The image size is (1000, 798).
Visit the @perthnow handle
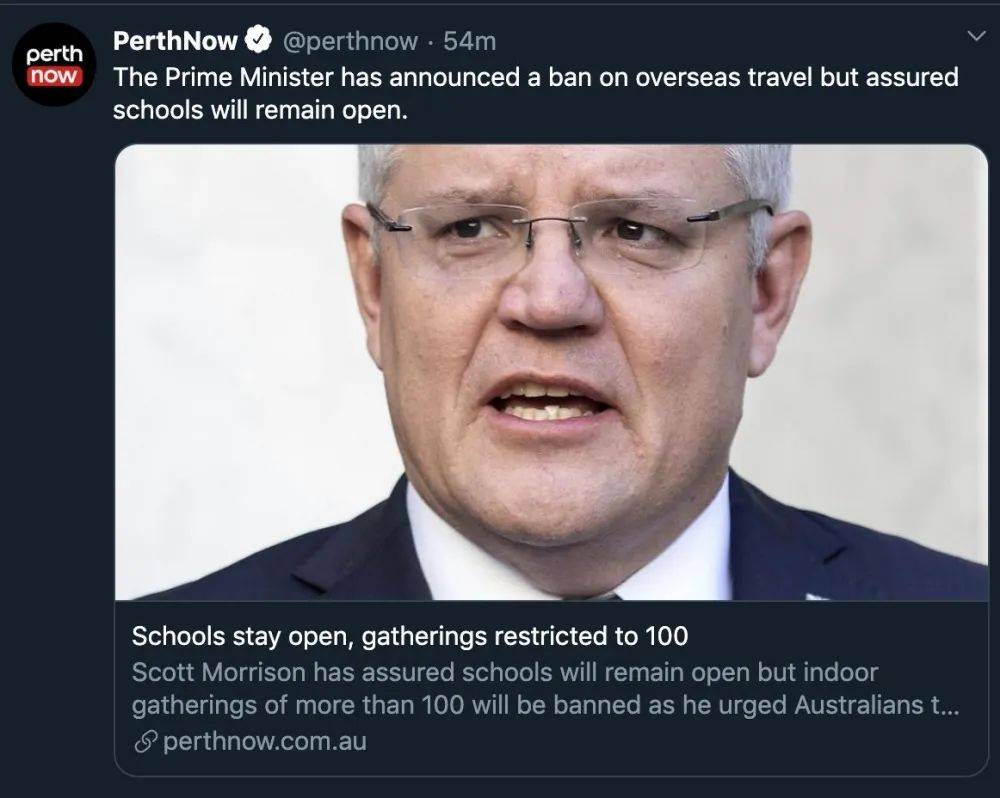pos(349,41)
